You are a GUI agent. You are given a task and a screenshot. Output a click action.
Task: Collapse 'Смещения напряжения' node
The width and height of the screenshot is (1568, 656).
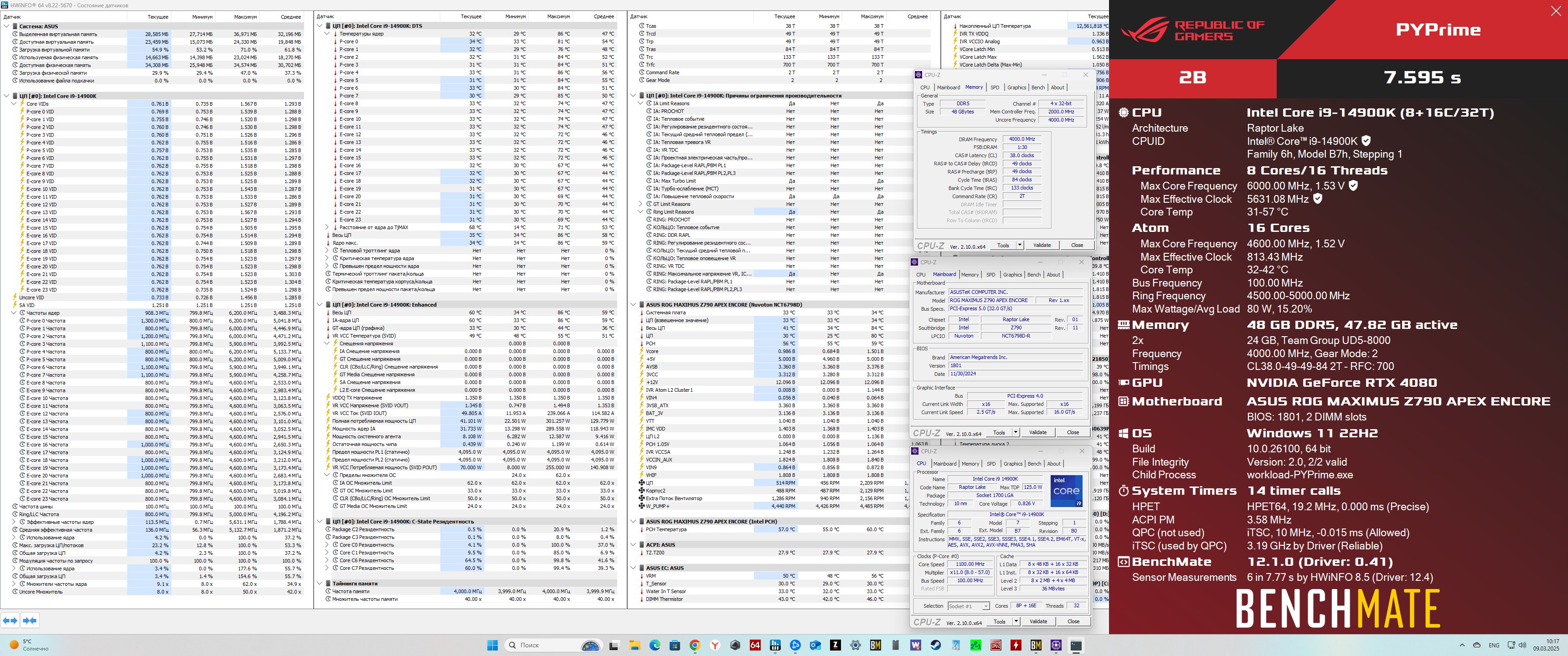[327, 343]
